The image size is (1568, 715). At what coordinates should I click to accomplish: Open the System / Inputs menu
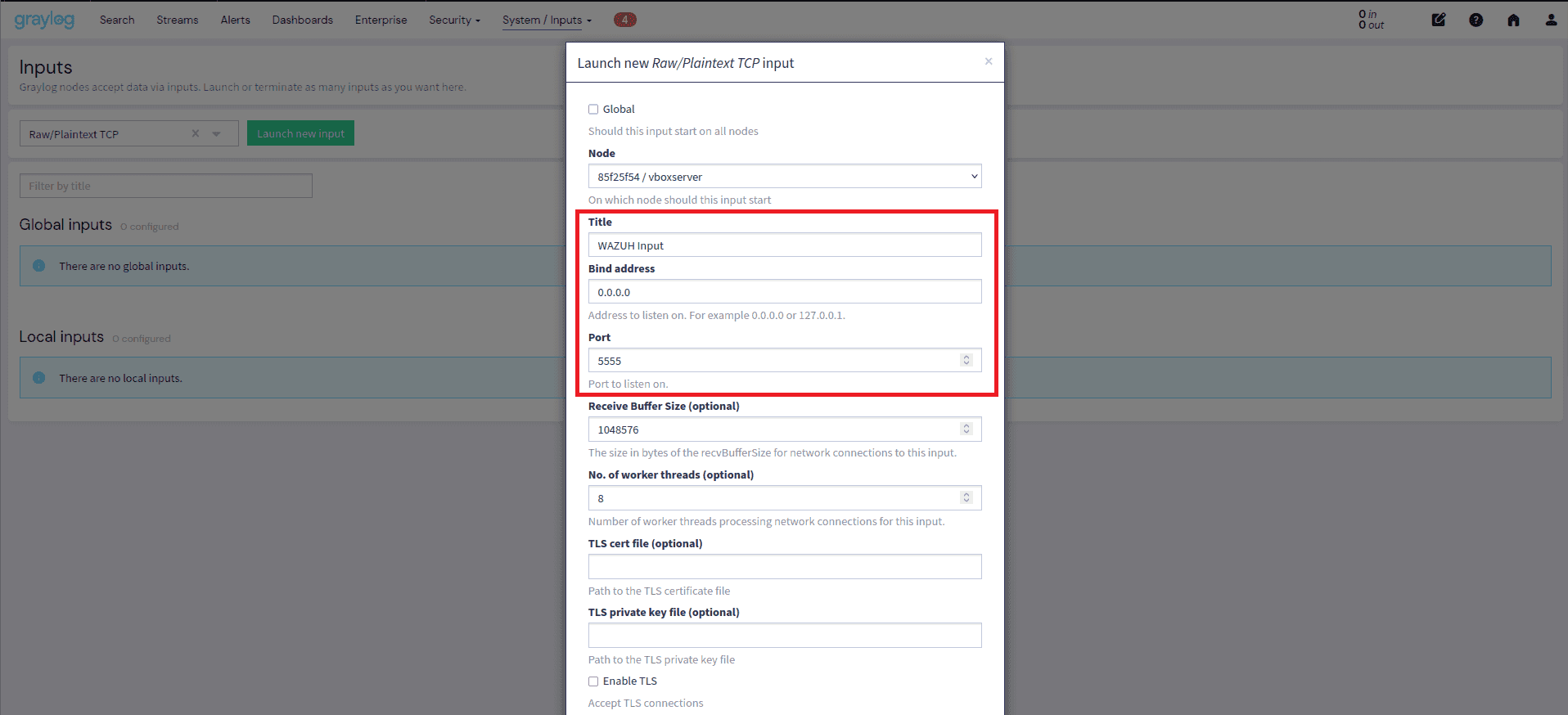(547, 20)
